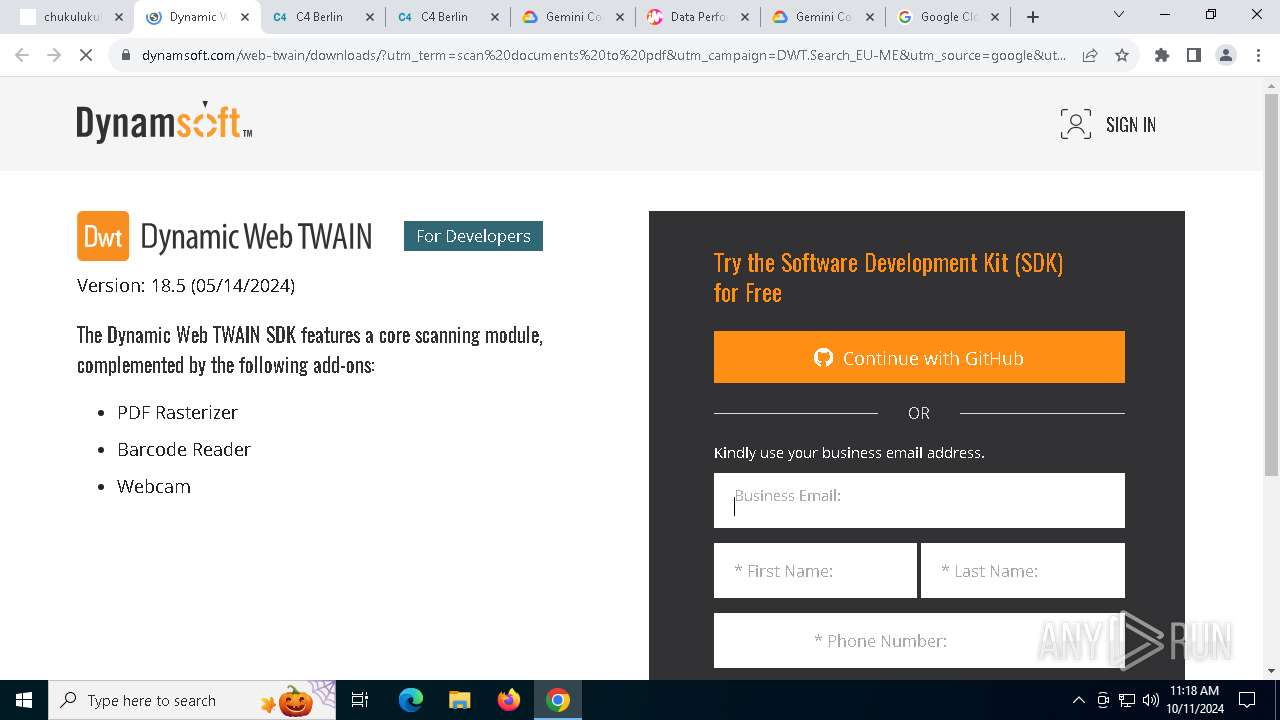The width and height of the screenshot is (1280, 720).
Task: Click the taskbar search box
Action: (x=192, y=700)
